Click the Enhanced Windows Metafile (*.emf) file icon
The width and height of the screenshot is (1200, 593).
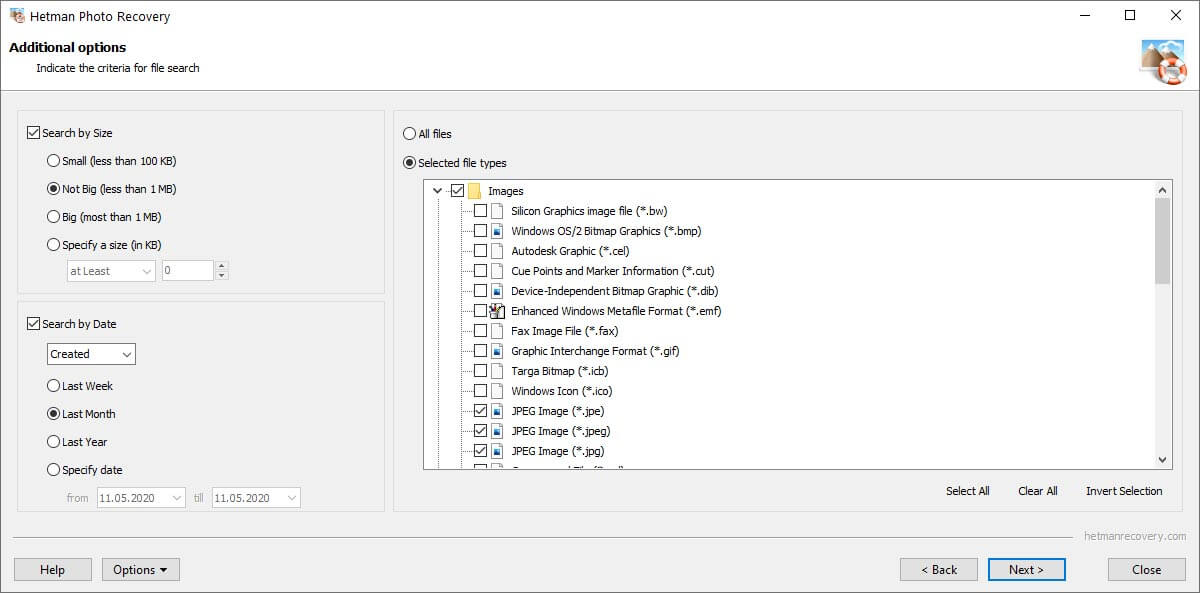pyautogui.click(x=497, y=311)
